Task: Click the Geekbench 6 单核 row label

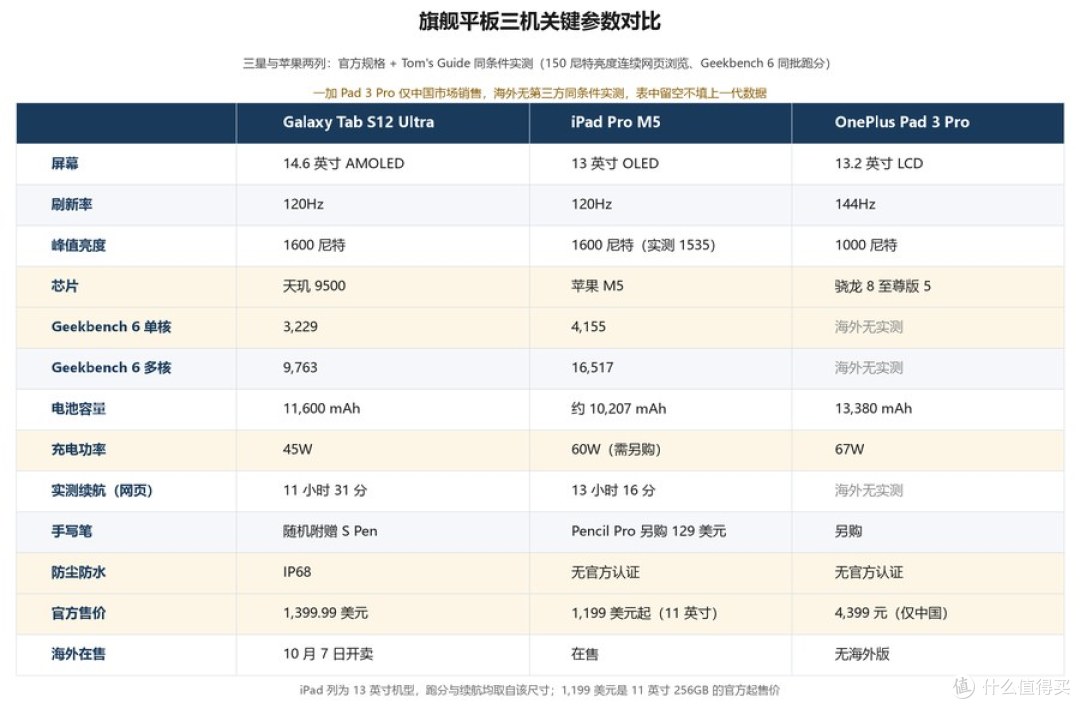Action: 111,327
